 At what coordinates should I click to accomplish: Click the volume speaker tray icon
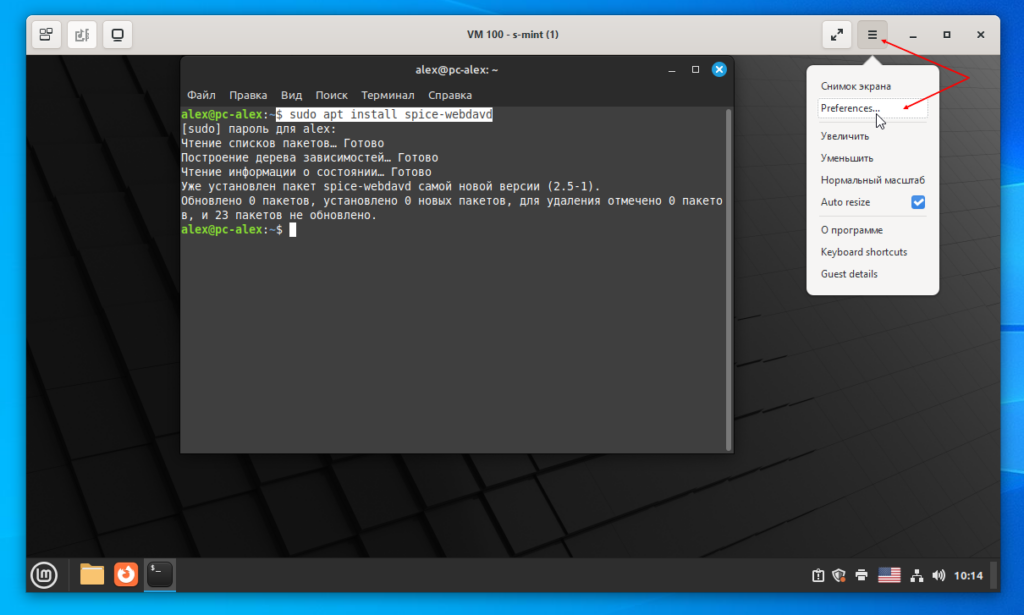[x=938, y=575]
